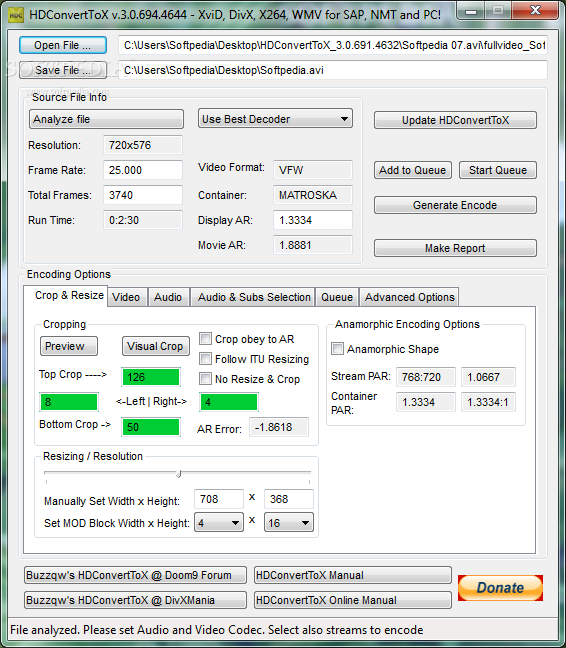This screenshot has width=566, height=648.
Task: Enable Anamorphic Shape checkbox
Action: pos(337,348)
